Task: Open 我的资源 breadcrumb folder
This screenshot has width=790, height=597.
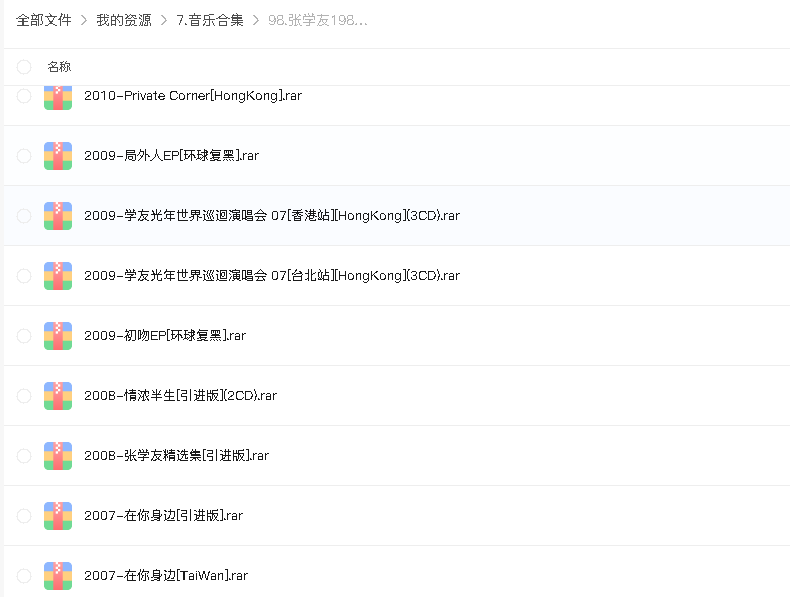Action: [x=124, y=20]
